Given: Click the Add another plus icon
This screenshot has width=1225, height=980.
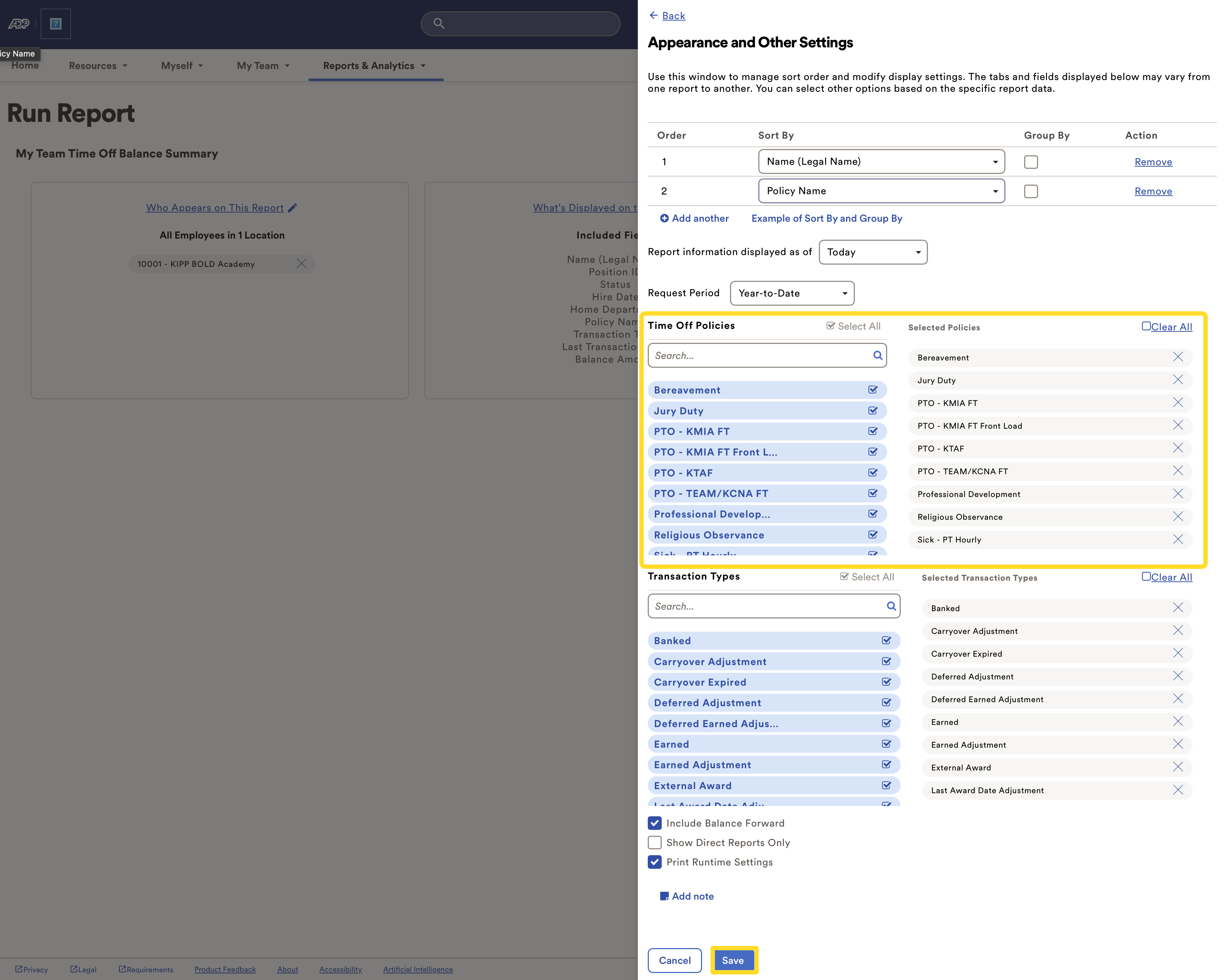Looking at the screenshot, I should tap(664, 218).
